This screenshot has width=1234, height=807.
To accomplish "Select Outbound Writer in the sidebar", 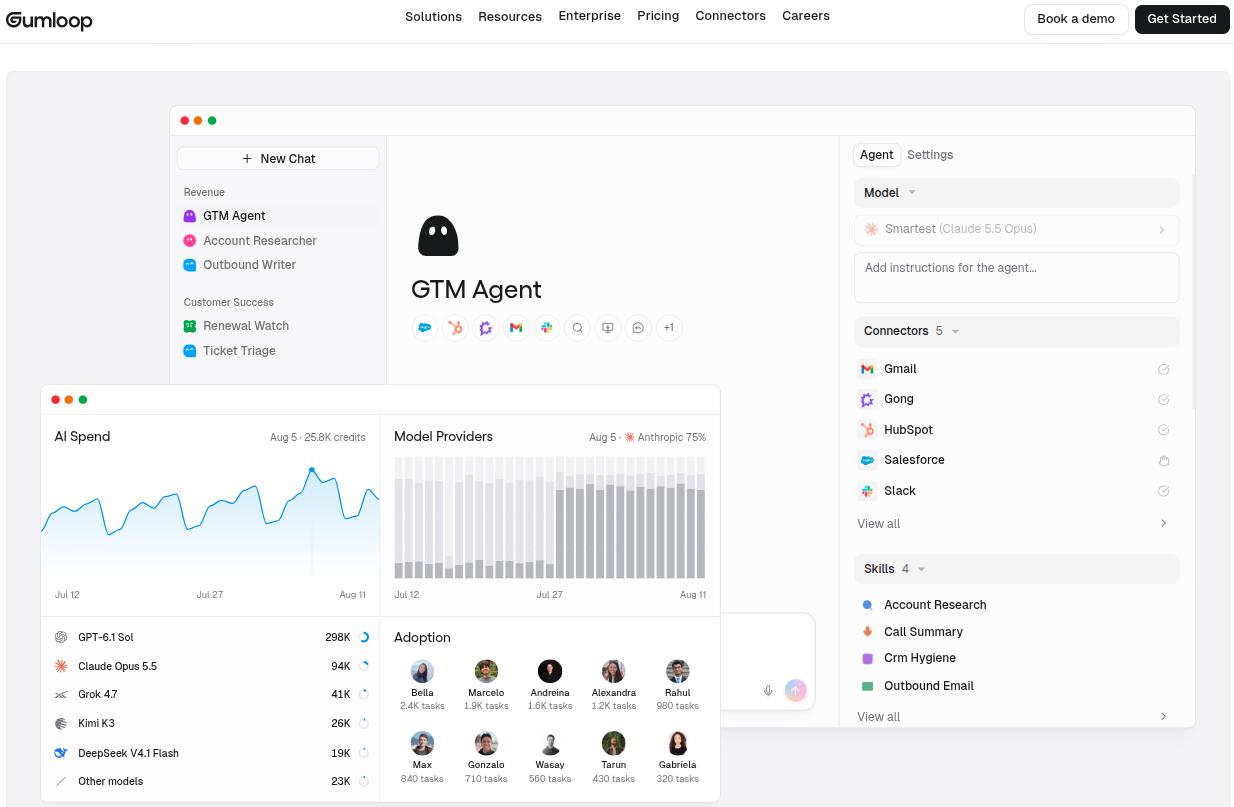I will pyautogui.click(x=278, y=265).
